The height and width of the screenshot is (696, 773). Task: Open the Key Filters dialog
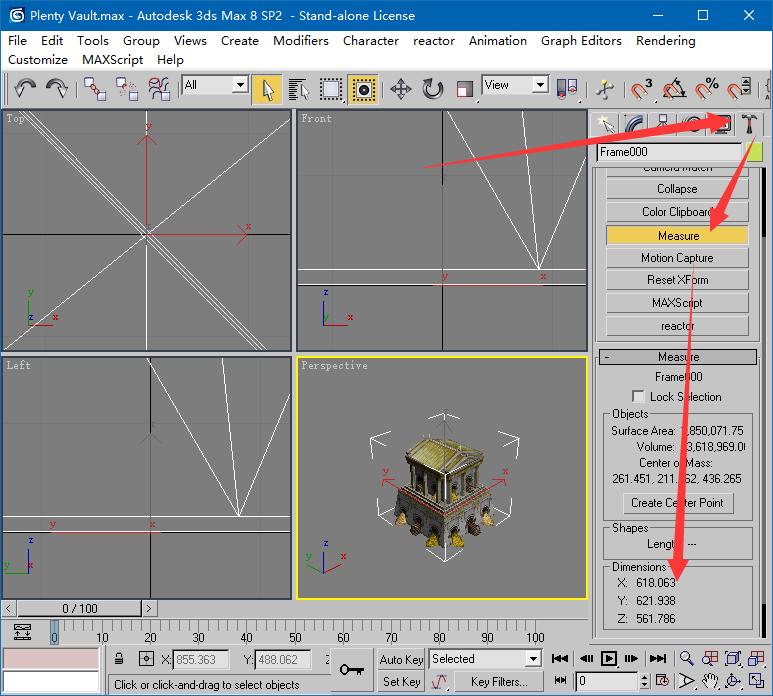point(499,682)
